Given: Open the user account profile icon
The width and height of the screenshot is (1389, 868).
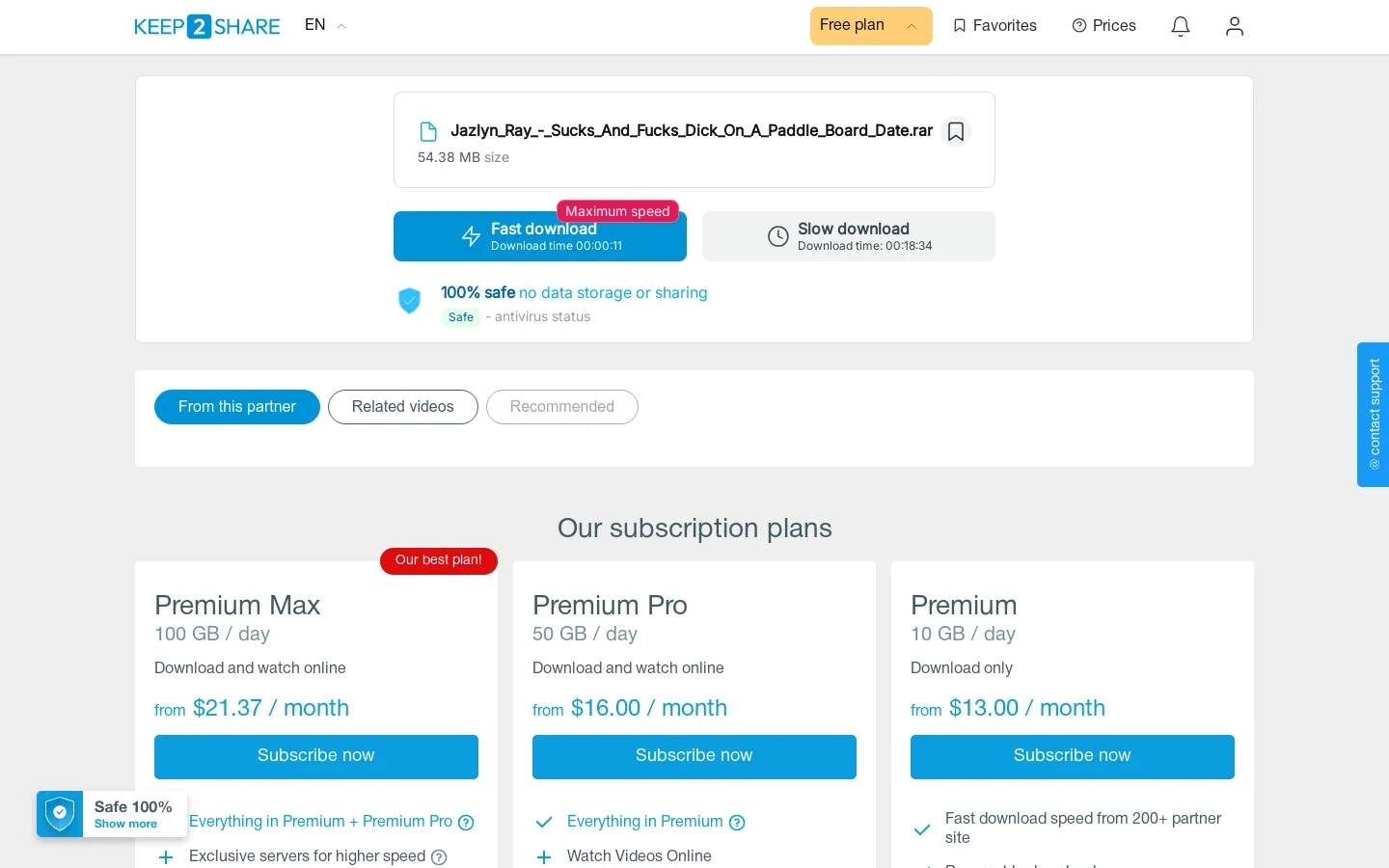Looking at the screenshot, I should coord(1235,26).
